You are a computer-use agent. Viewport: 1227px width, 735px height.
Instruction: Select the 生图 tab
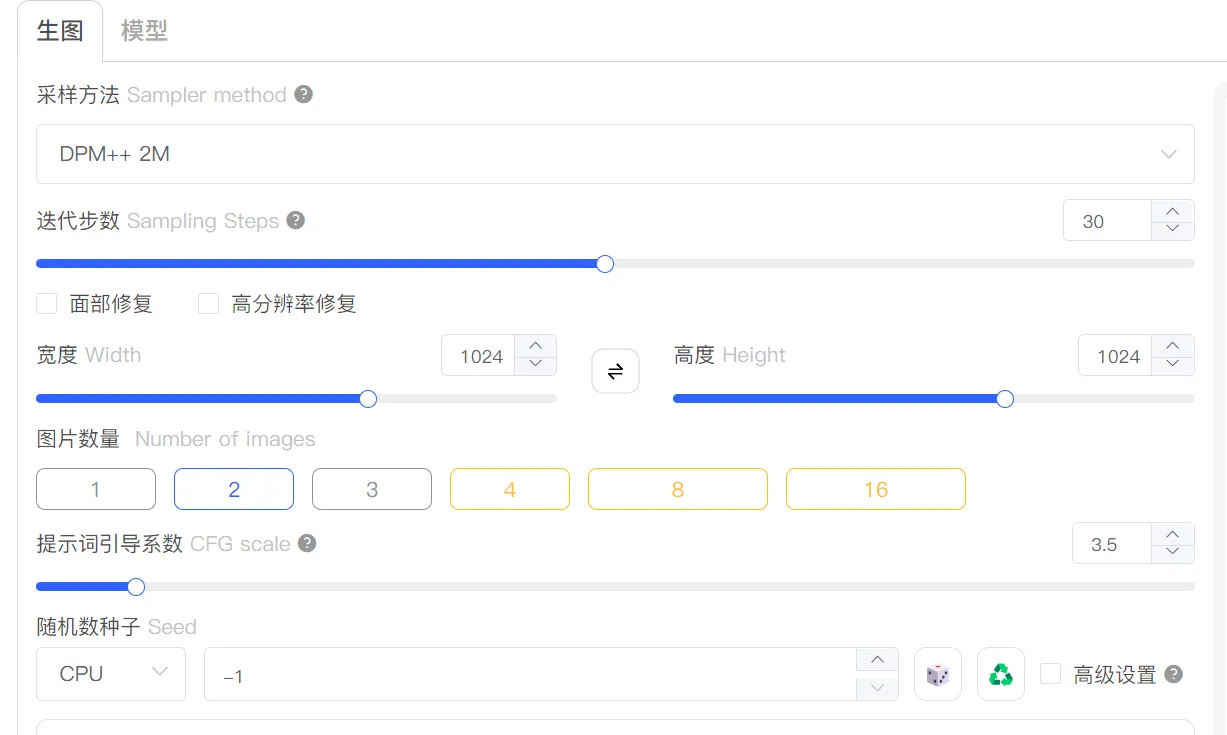coord(60,31)
